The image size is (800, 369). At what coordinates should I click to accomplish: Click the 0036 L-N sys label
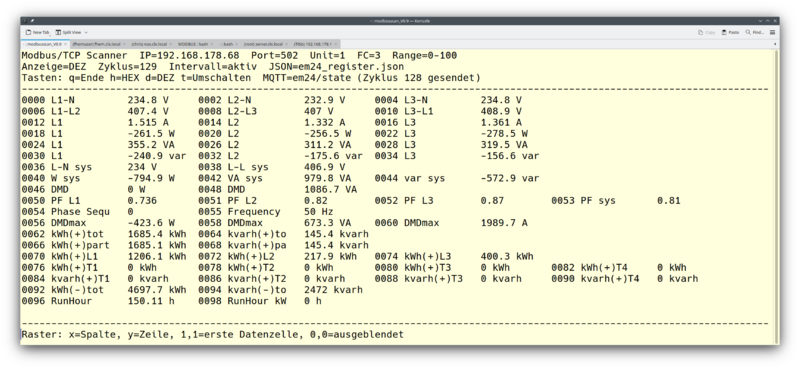tap(57, 167)
